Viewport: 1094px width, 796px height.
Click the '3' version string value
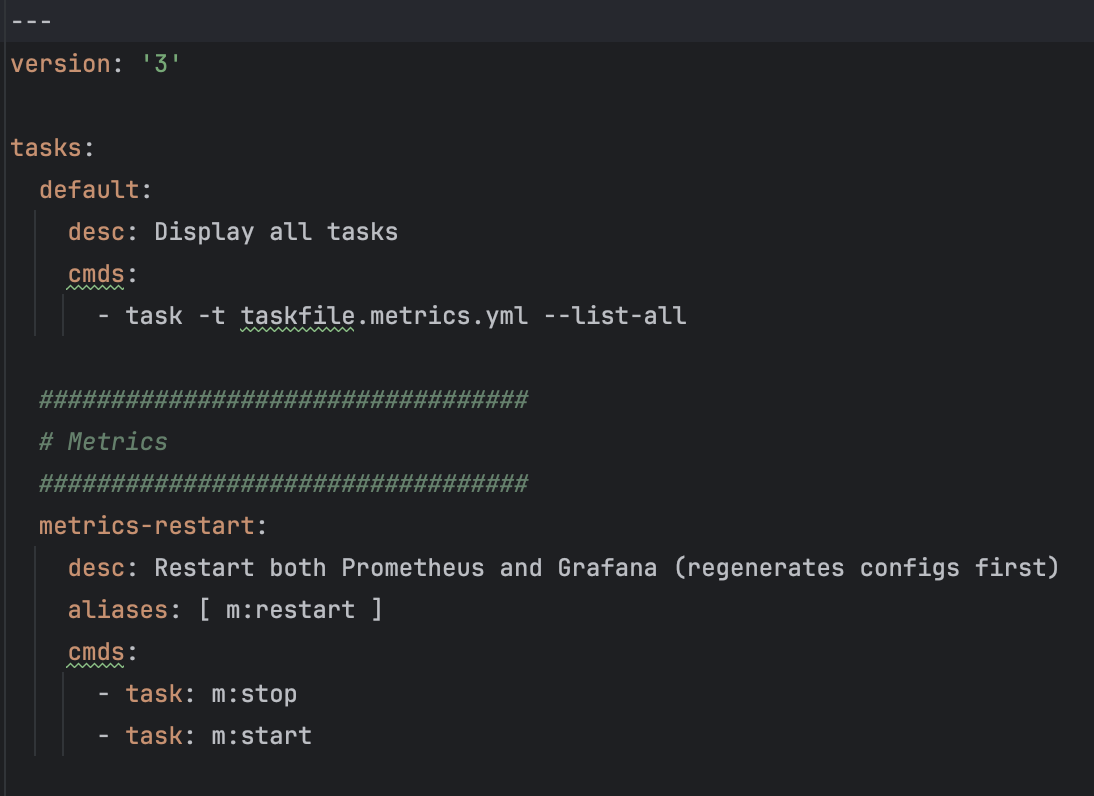point(161,64)
